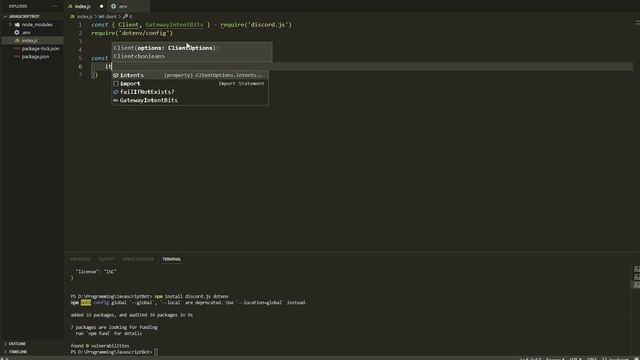Click Client on code line 1
This screenshot has width=640, height=360.
pyautogui.click(x=128, y=24)
